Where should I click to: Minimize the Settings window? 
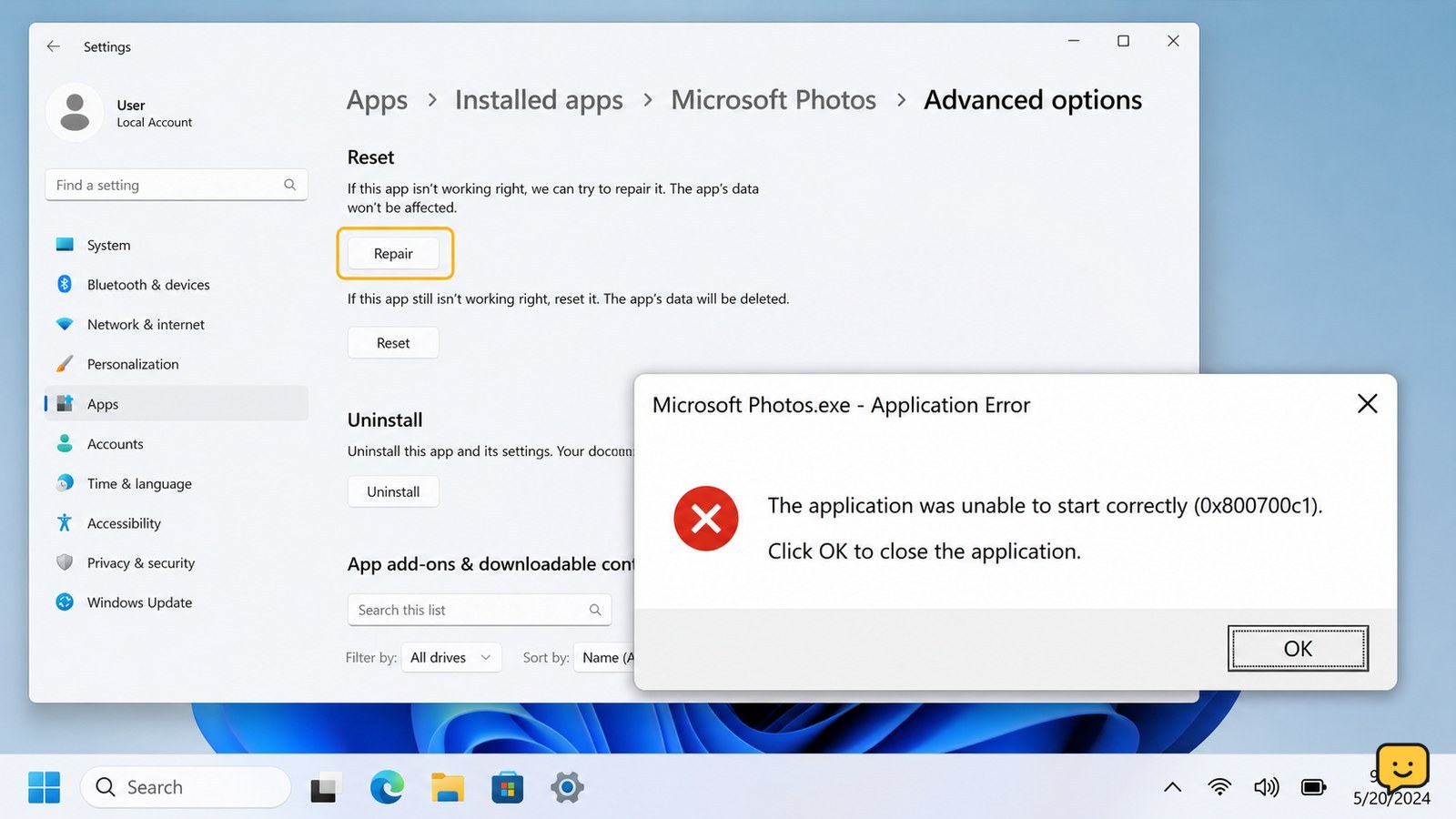(x=1074, y=41)
